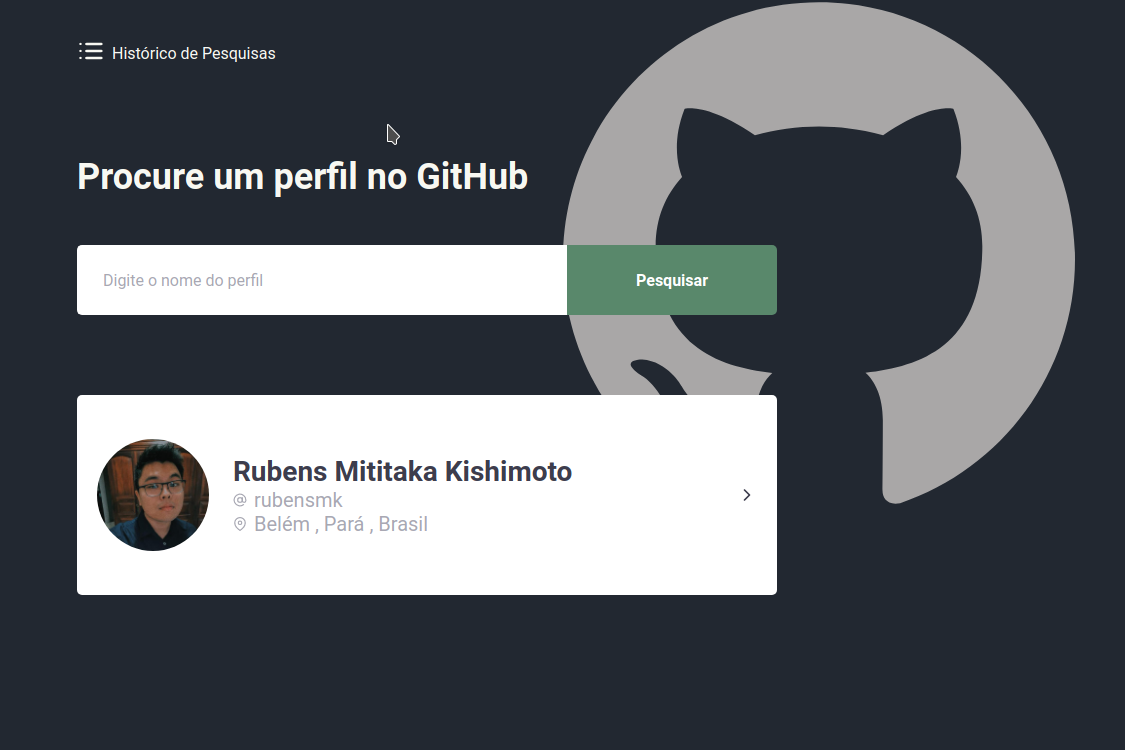1125x750 pixels.
Task: Select the @ username icon next to rubensmk
Action: (239, 499)
